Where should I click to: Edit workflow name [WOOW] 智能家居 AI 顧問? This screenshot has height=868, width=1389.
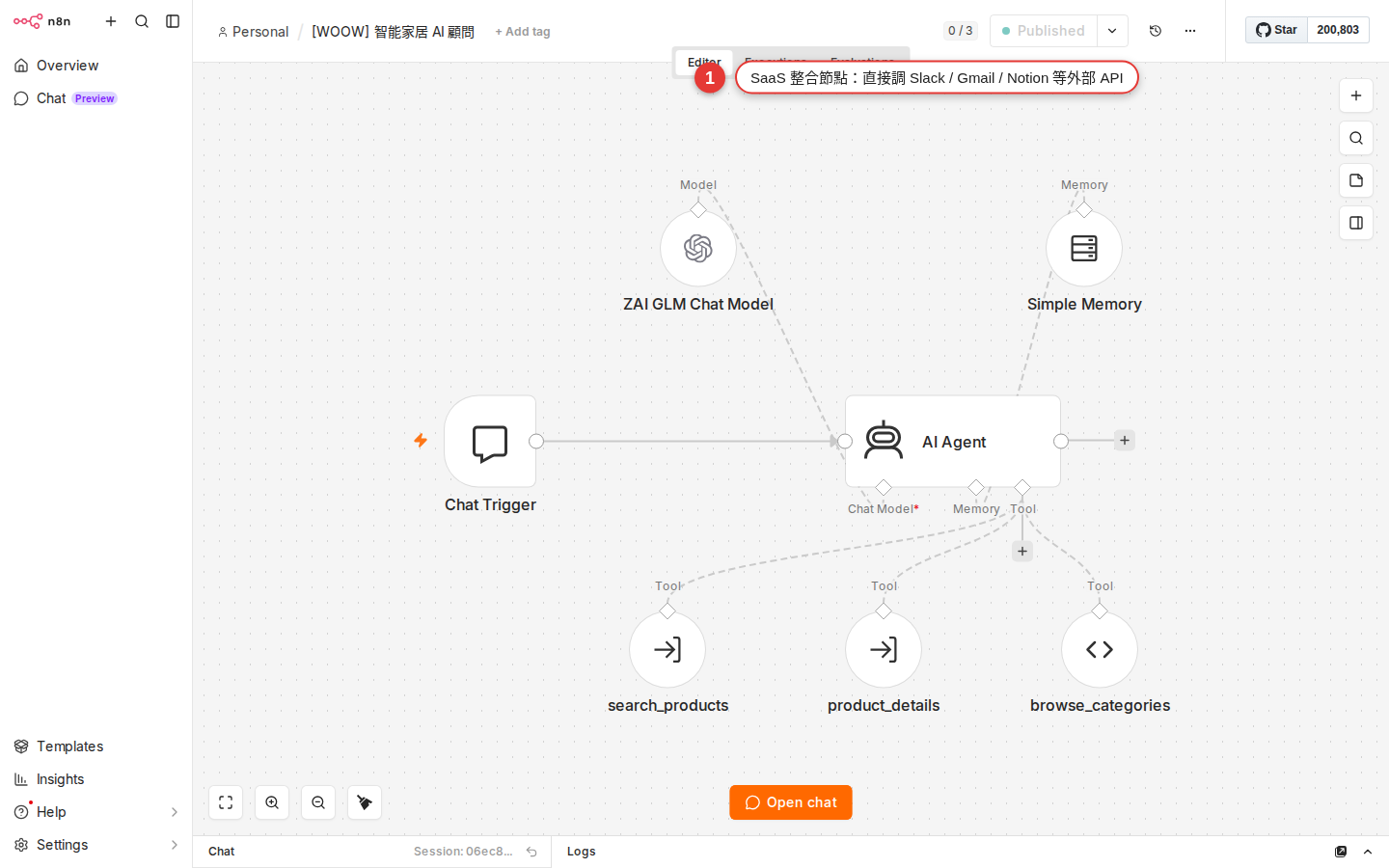coord(393,32)
